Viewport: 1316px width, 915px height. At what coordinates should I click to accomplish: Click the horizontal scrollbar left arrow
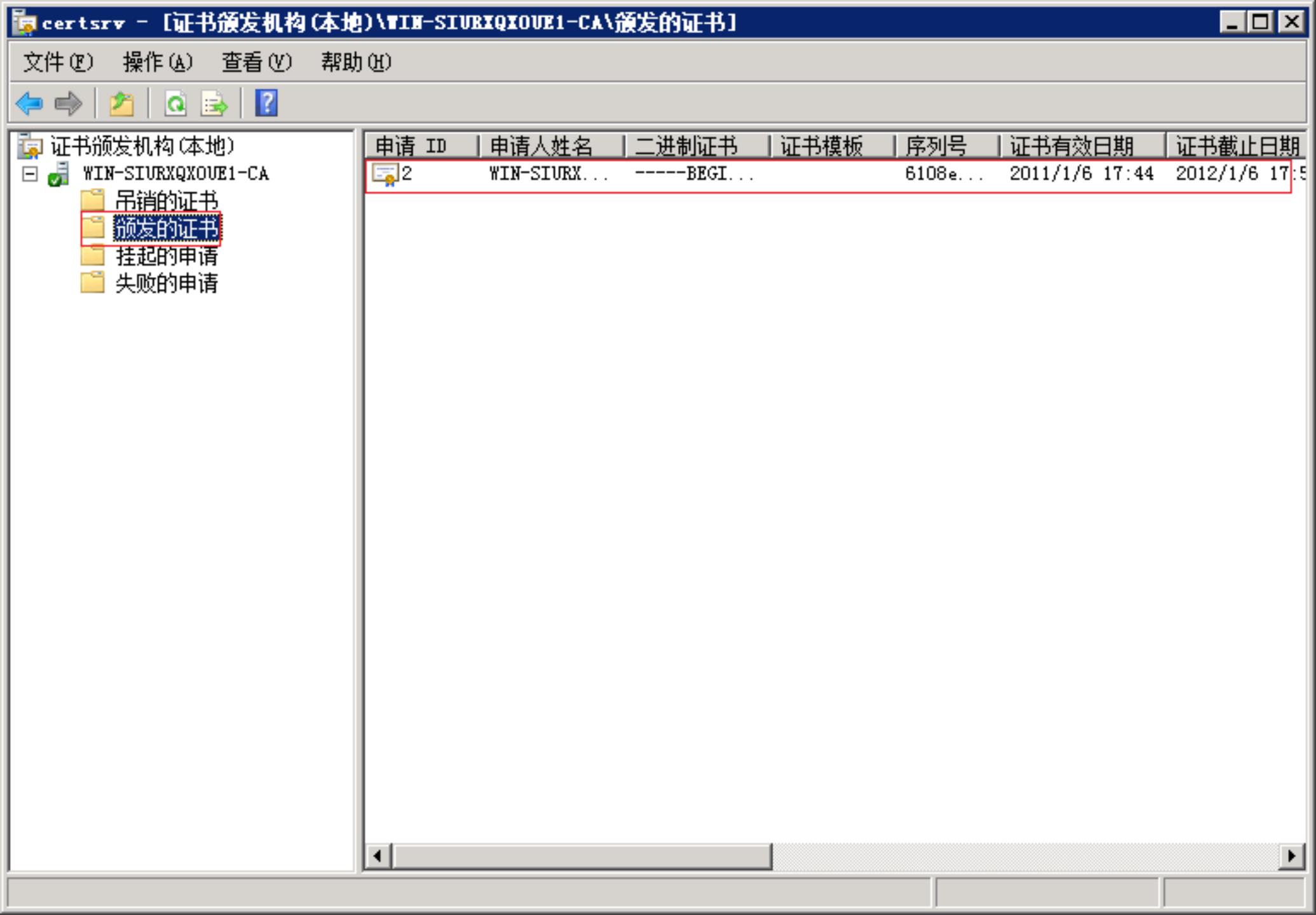point(378,856)
